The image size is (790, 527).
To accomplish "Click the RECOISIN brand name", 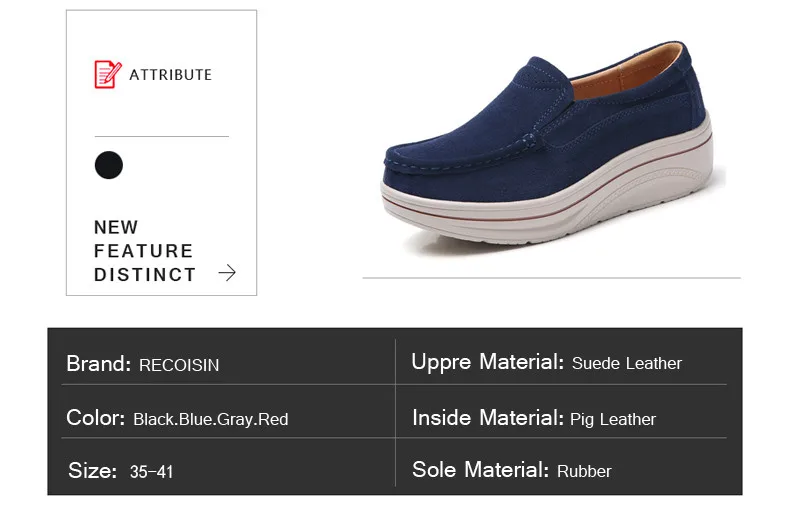I will click(x=179, y=365).
